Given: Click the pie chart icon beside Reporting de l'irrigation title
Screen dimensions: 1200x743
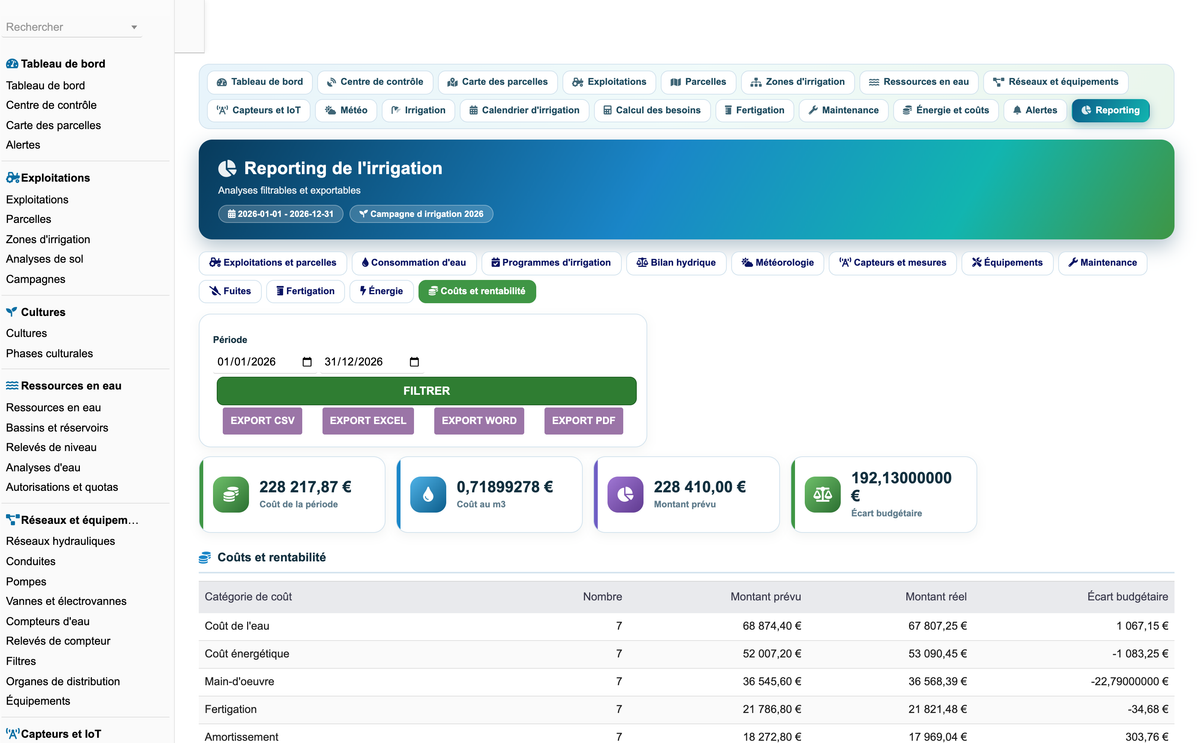Looking at the screenshot, I should 228,168.
